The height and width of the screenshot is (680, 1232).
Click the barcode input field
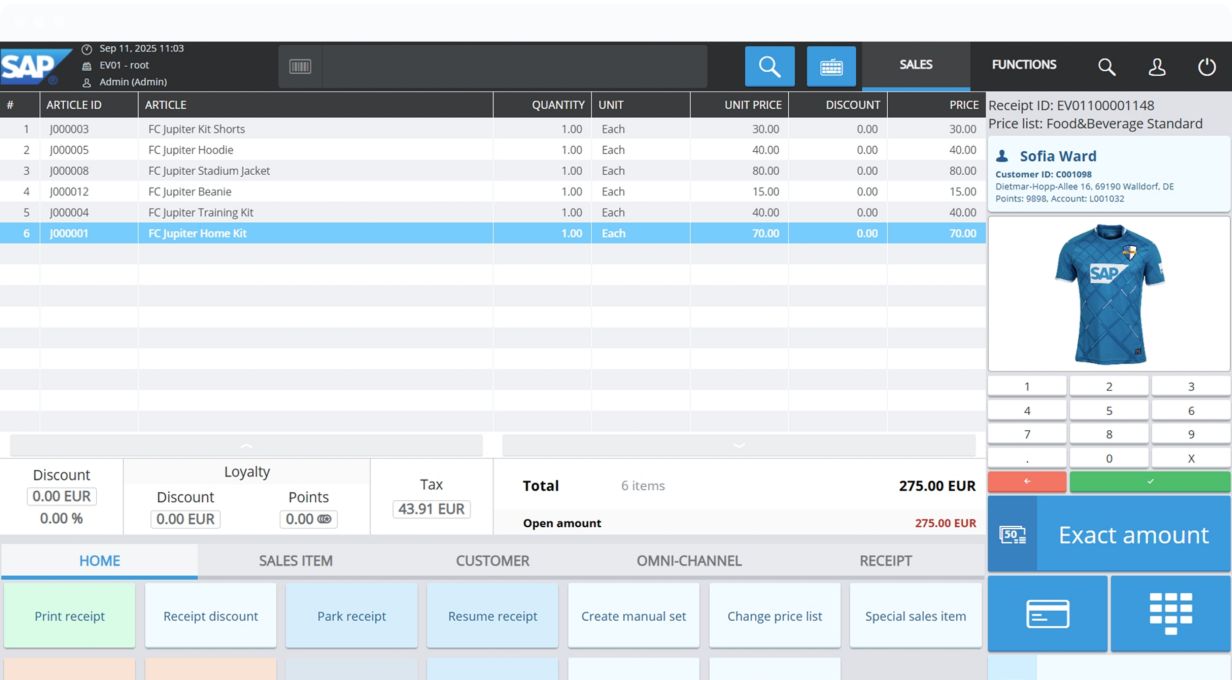(514, 66)
